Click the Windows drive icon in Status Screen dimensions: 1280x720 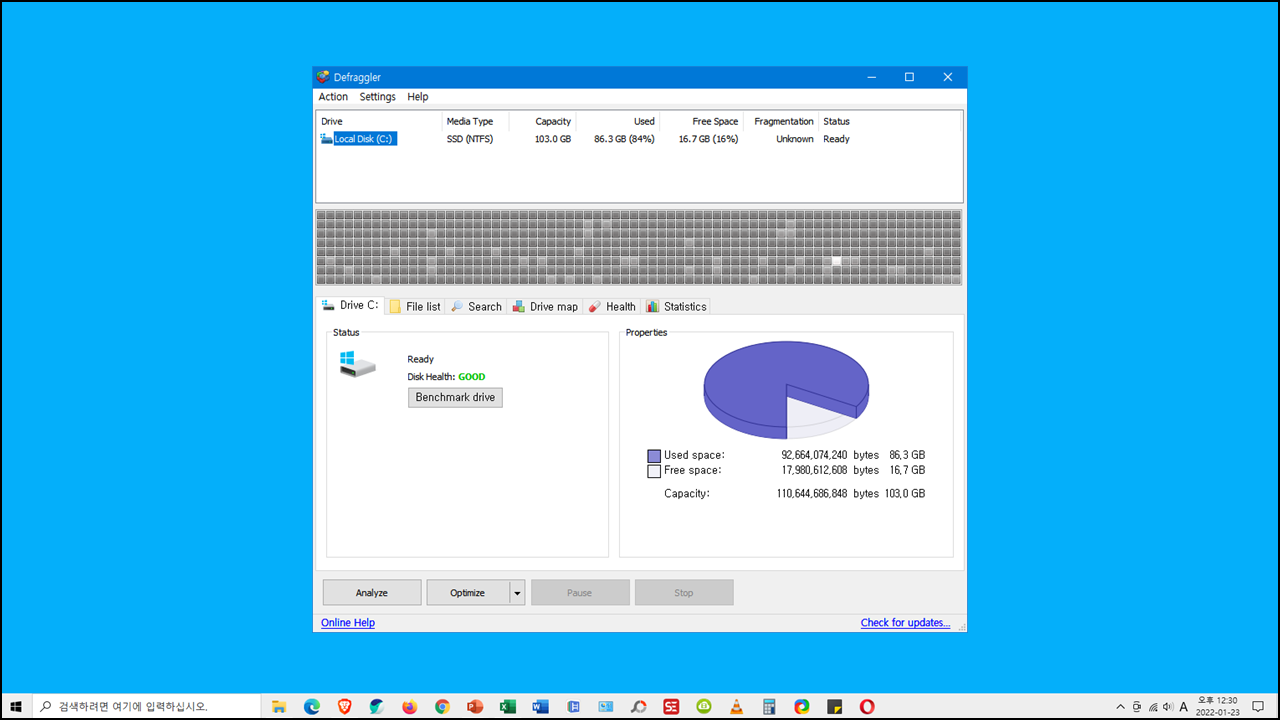(357, 363)
